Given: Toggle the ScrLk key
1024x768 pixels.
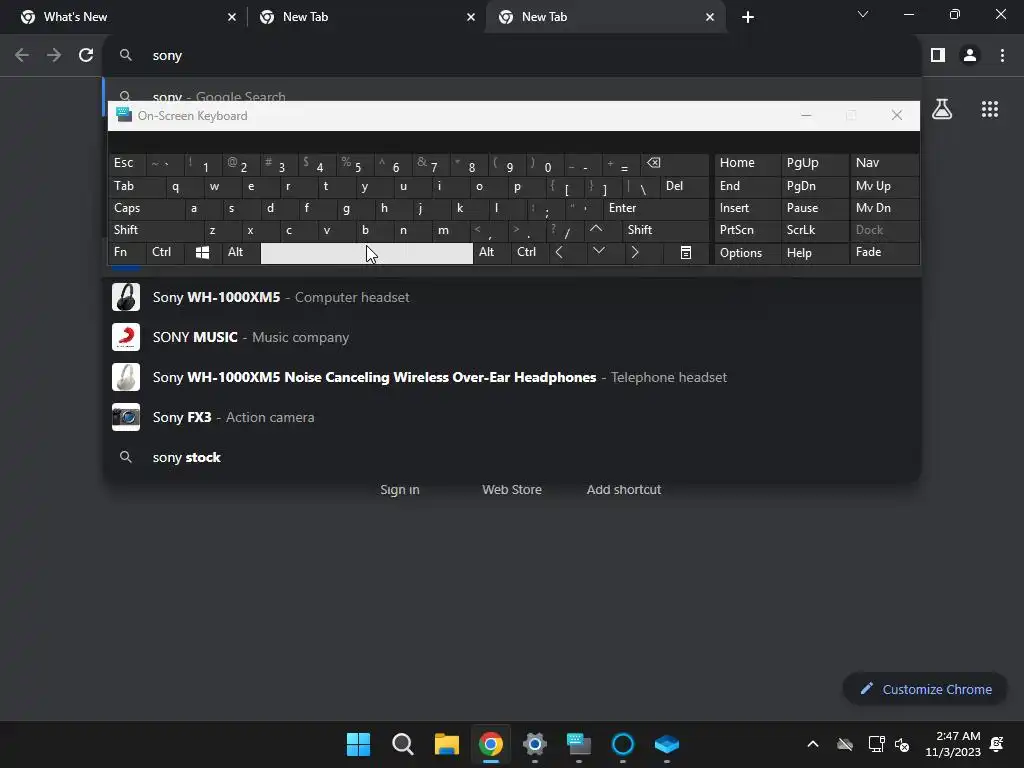Looking at the screenshot, I should click(814, 230).
